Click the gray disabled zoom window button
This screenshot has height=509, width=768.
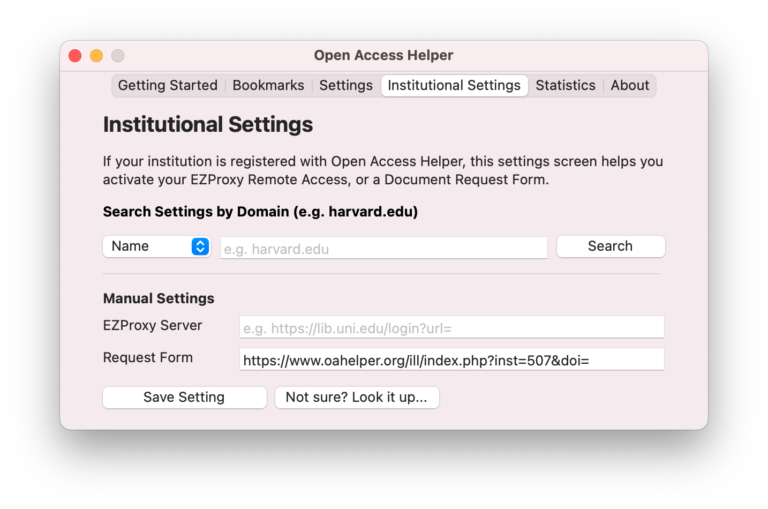coord(118,56)
